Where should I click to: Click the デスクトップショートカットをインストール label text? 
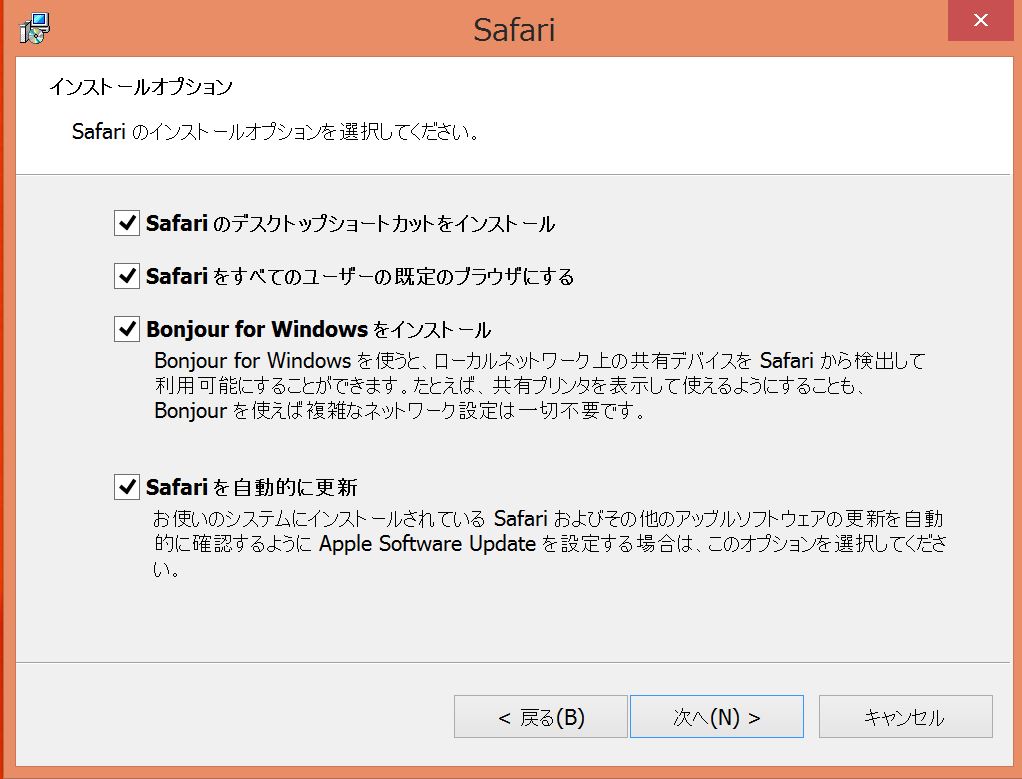point(384,224)
